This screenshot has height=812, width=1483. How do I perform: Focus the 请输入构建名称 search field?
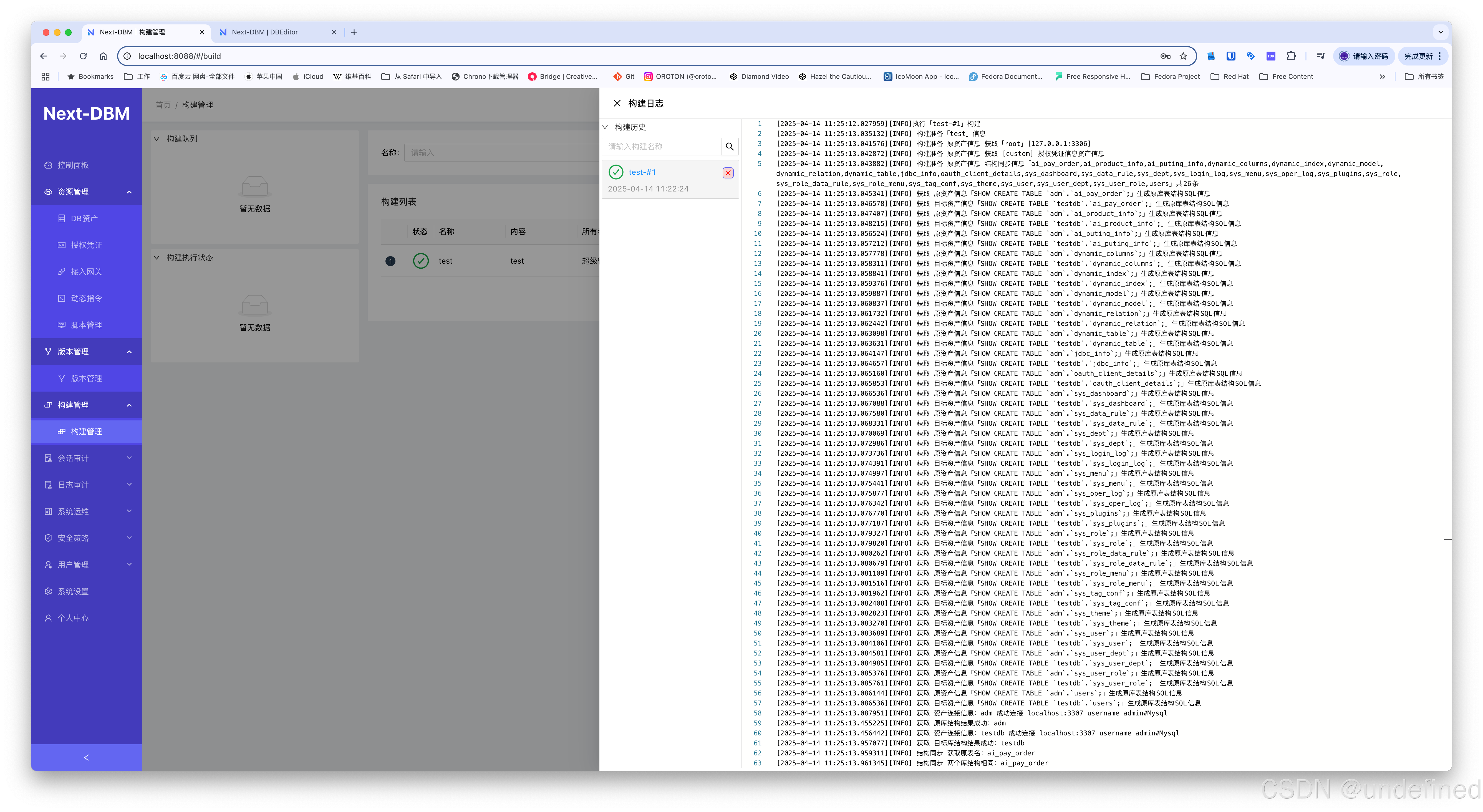tap(661, 147)
